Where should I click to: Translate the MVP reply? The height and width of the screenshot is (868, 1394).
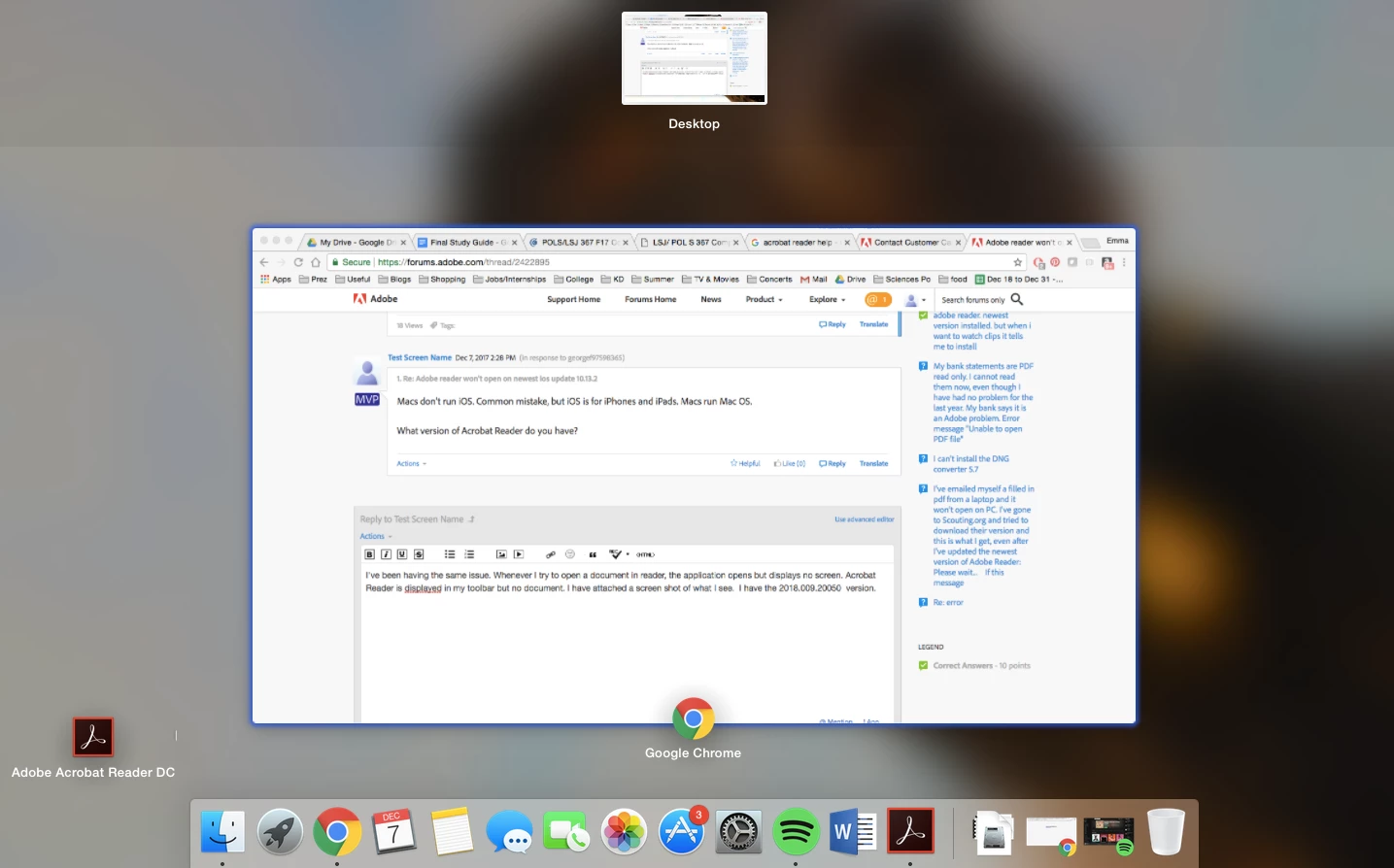(x=873, y=463)
